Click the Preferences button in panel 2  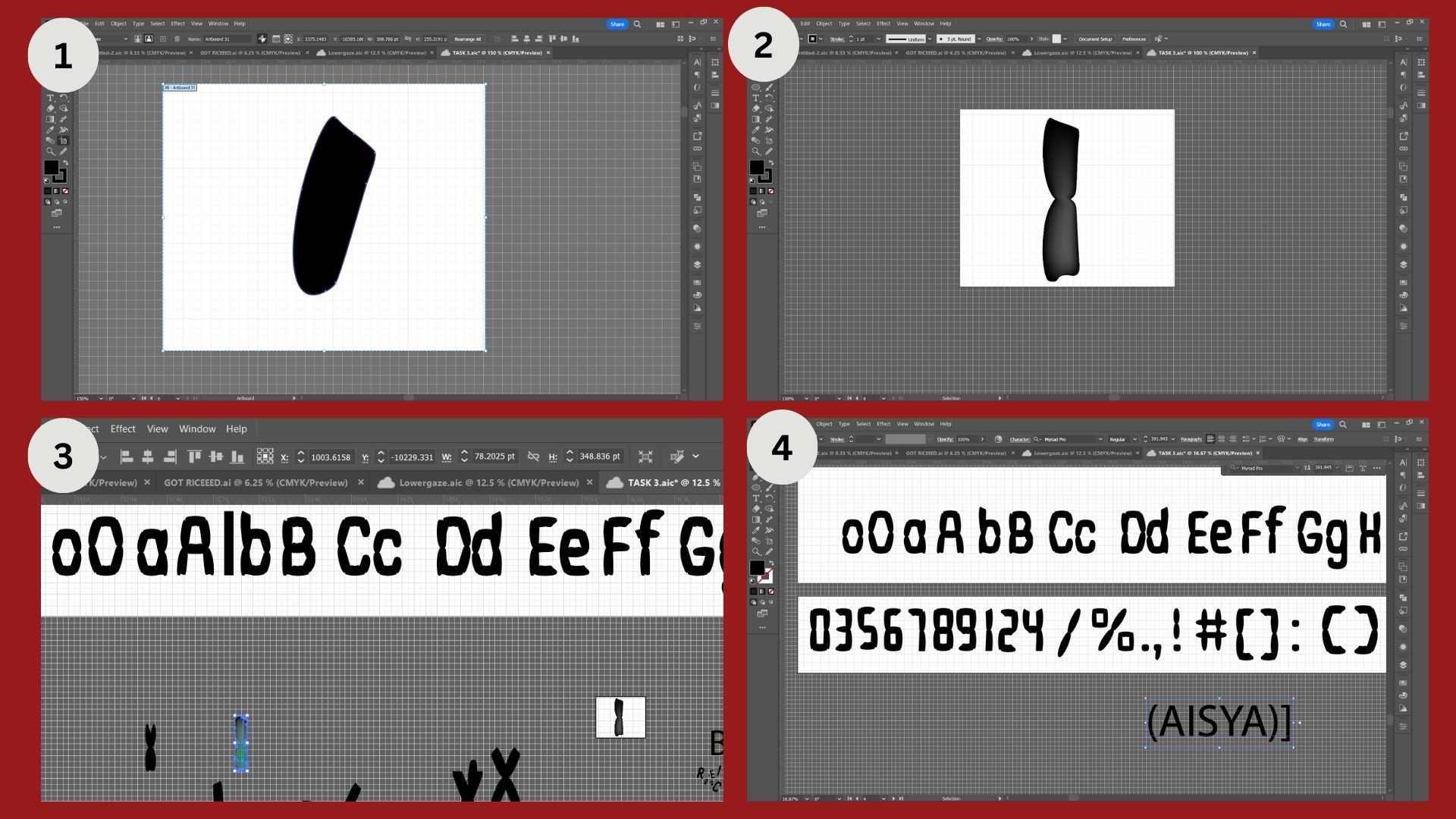1134,39
